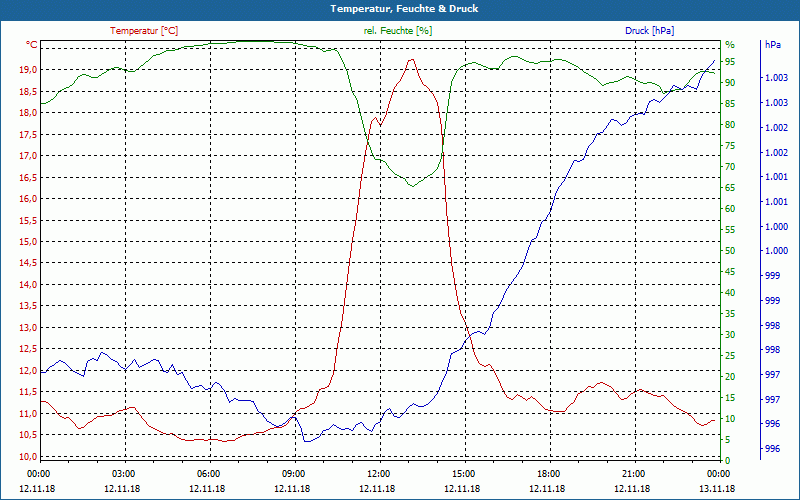The image size is (800, 500).
Task: Click temperature axis value '11,5'
Action: (28, 392)
